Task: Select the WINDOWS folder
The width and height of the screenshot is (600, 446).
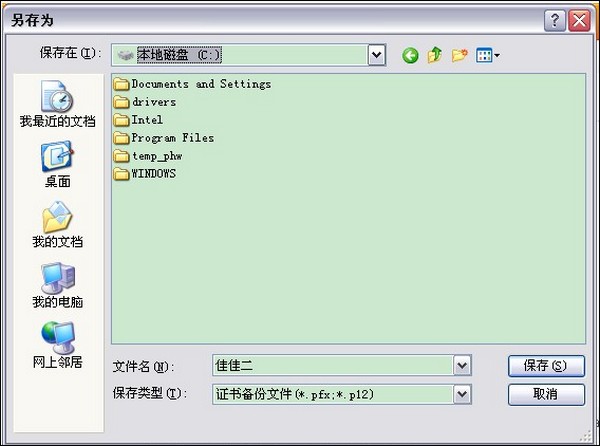Action: click(x=153, y=173)
